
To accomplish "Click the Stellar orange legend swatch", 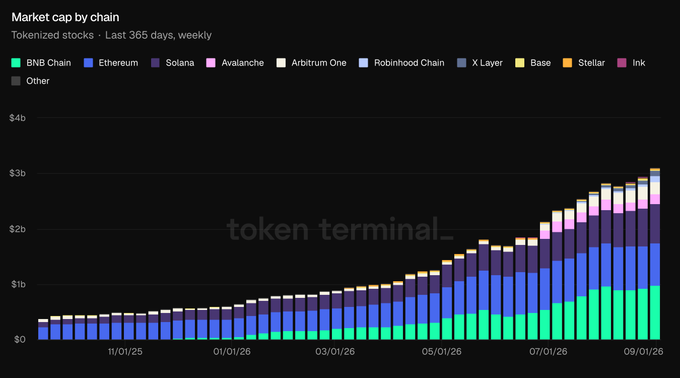I will tap(567, 63).
